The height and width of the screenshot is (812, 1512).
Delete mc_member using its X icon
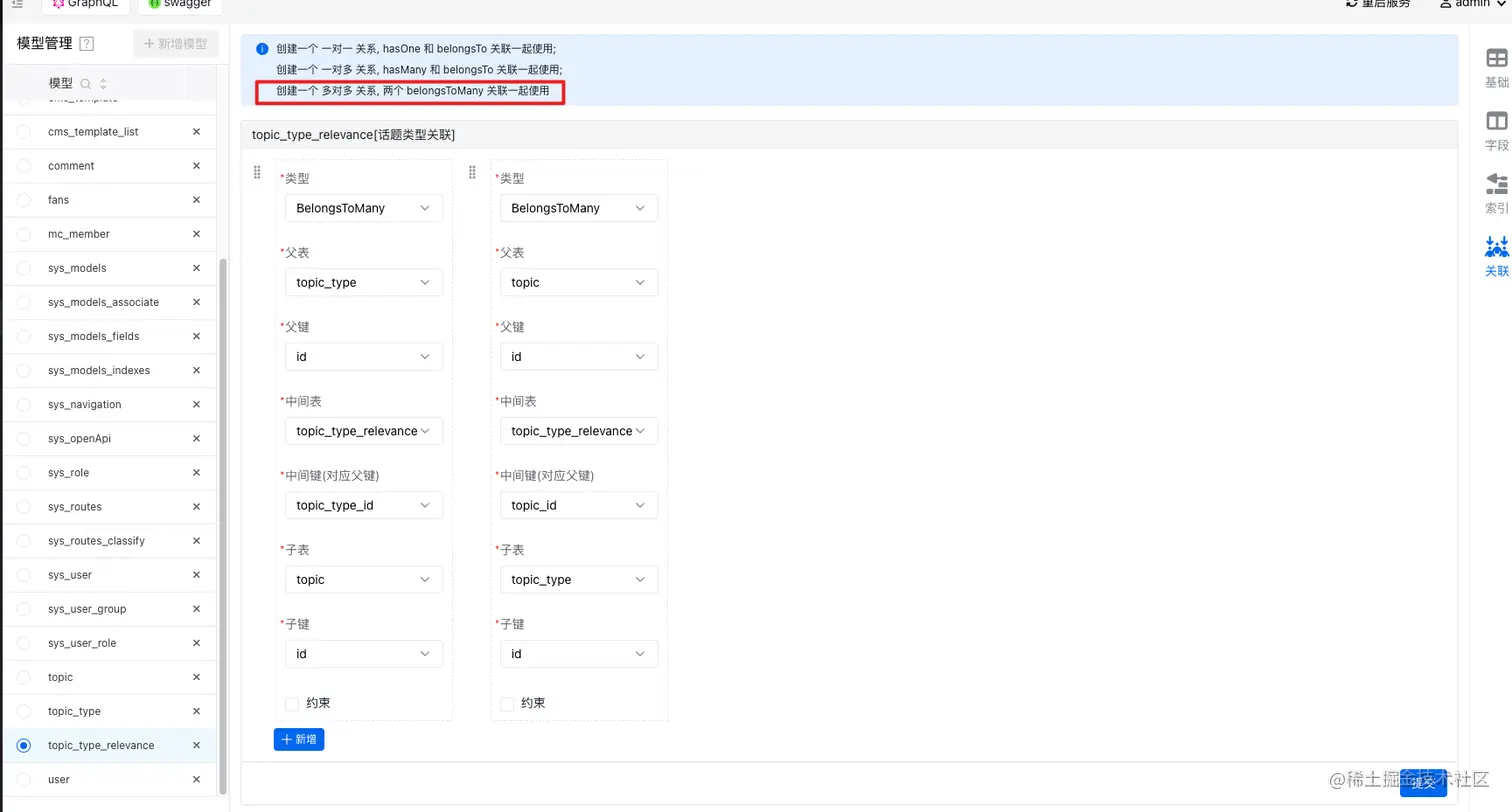[x=196, y=234]
